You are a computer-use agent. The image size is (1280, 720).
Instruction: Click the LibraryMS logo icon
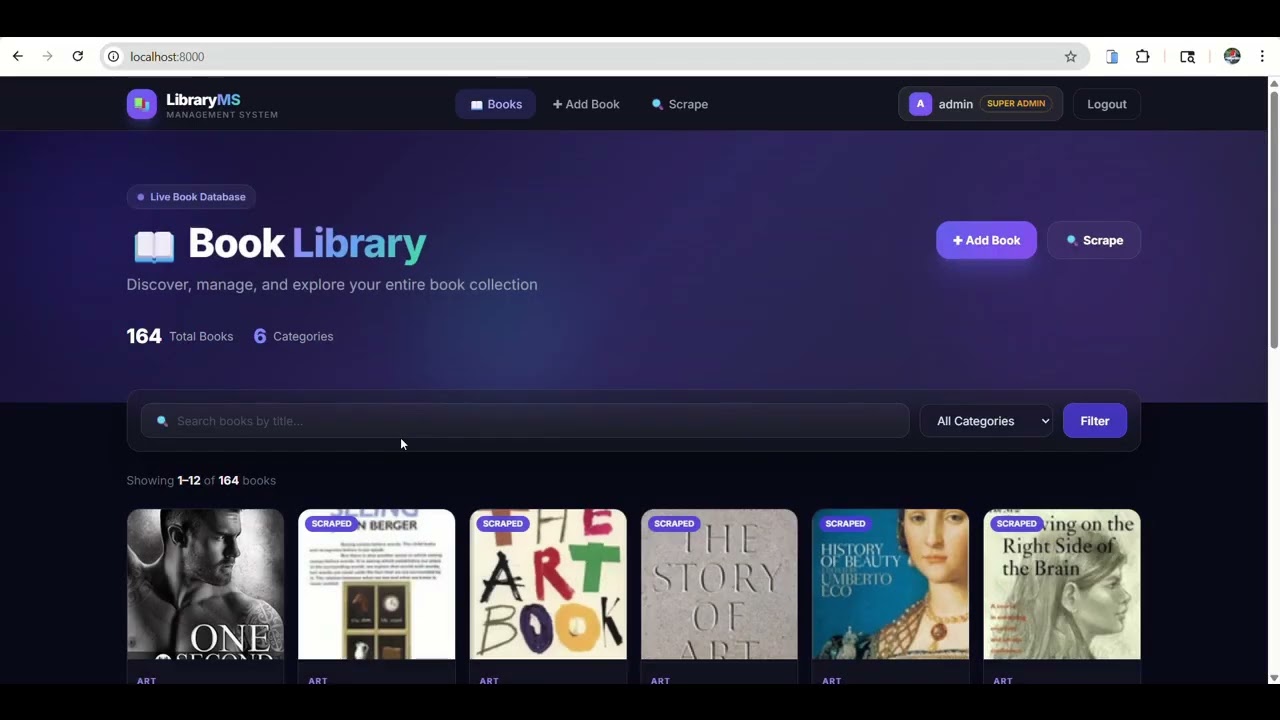(x=142, y=104)
